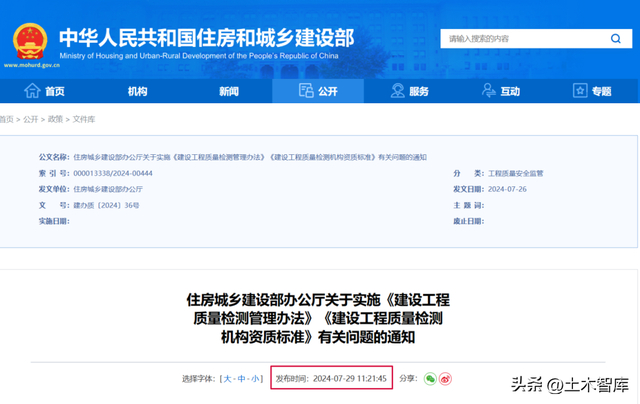This screenshot has width=640, height=404.
Task: Select medium font size 中
Action: tap(241, 379)
